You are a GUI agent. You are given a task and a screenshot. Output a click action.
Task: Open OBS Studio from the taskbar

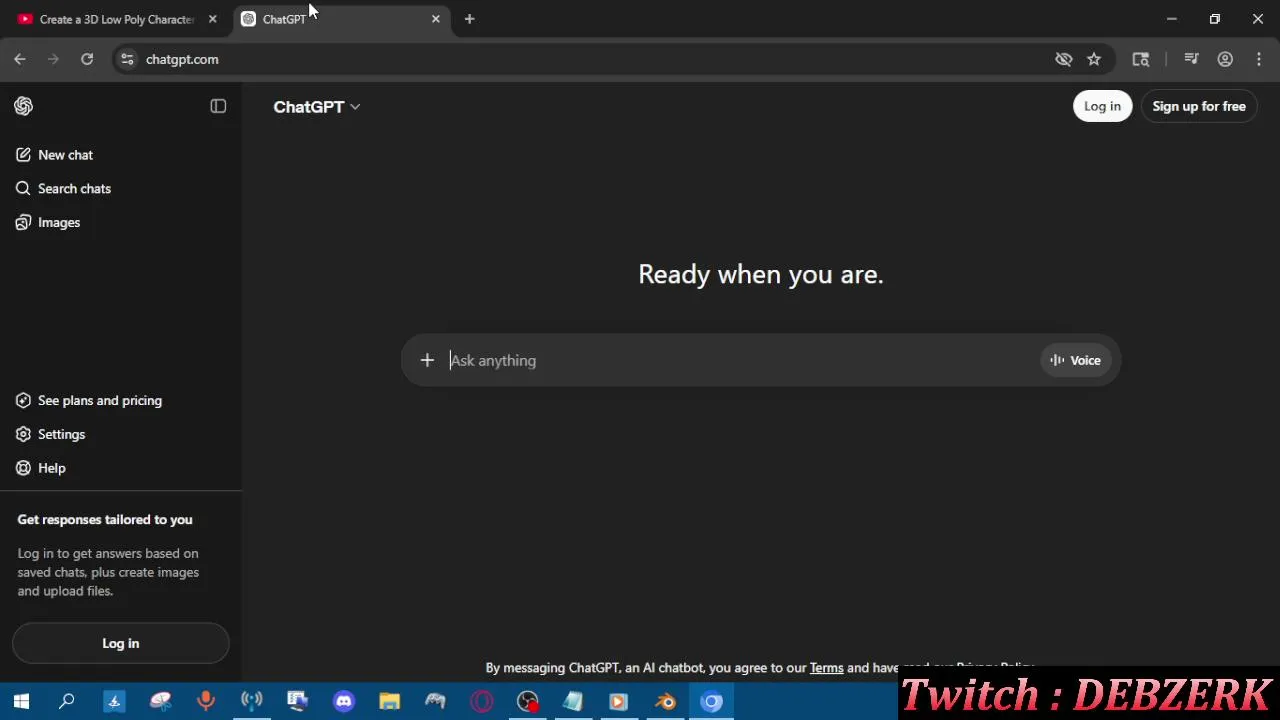(527, 701)
